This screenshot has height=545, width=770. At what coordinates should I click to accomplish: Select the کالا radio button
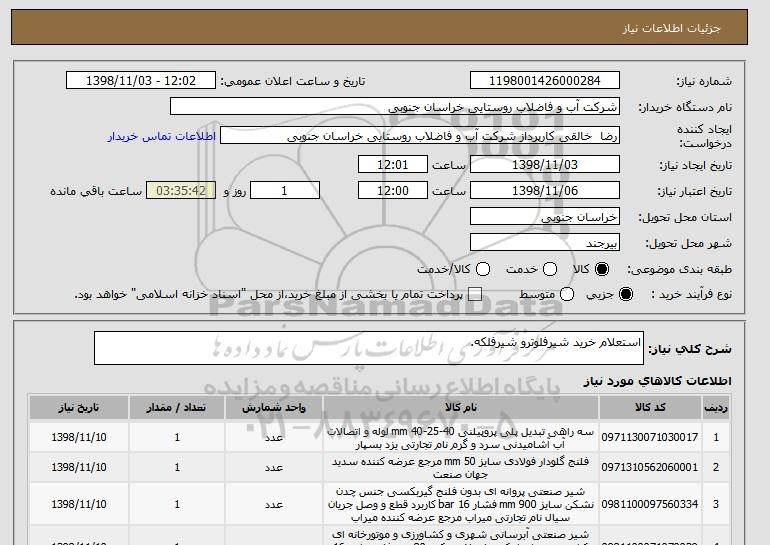tap(602, 269)
